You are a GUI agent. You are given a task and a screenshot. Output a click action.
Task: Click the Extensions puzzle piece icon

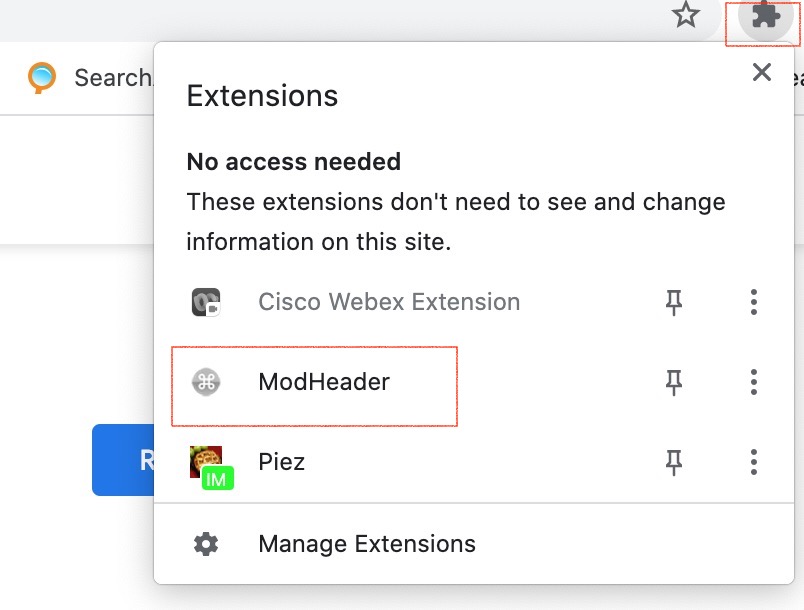click(764, 16)
